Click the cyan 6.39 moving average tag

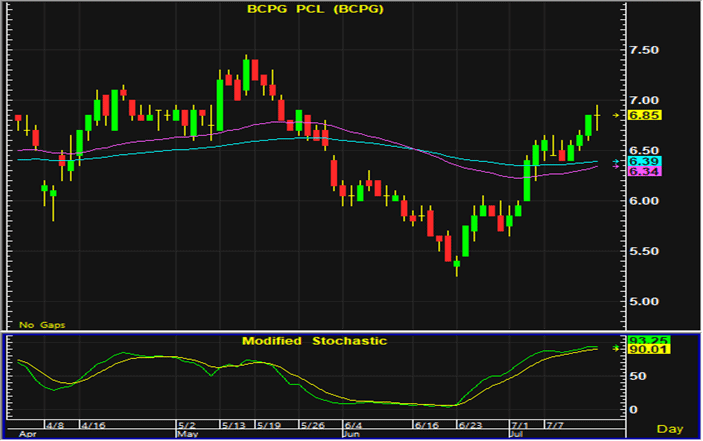tap(641, 162)
